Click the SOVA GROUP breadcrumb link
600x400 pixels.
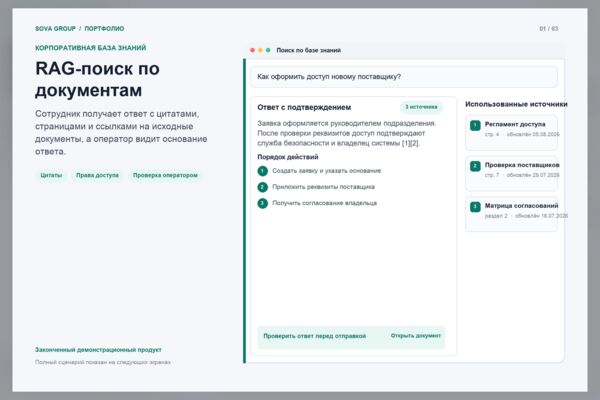point(55,29)
